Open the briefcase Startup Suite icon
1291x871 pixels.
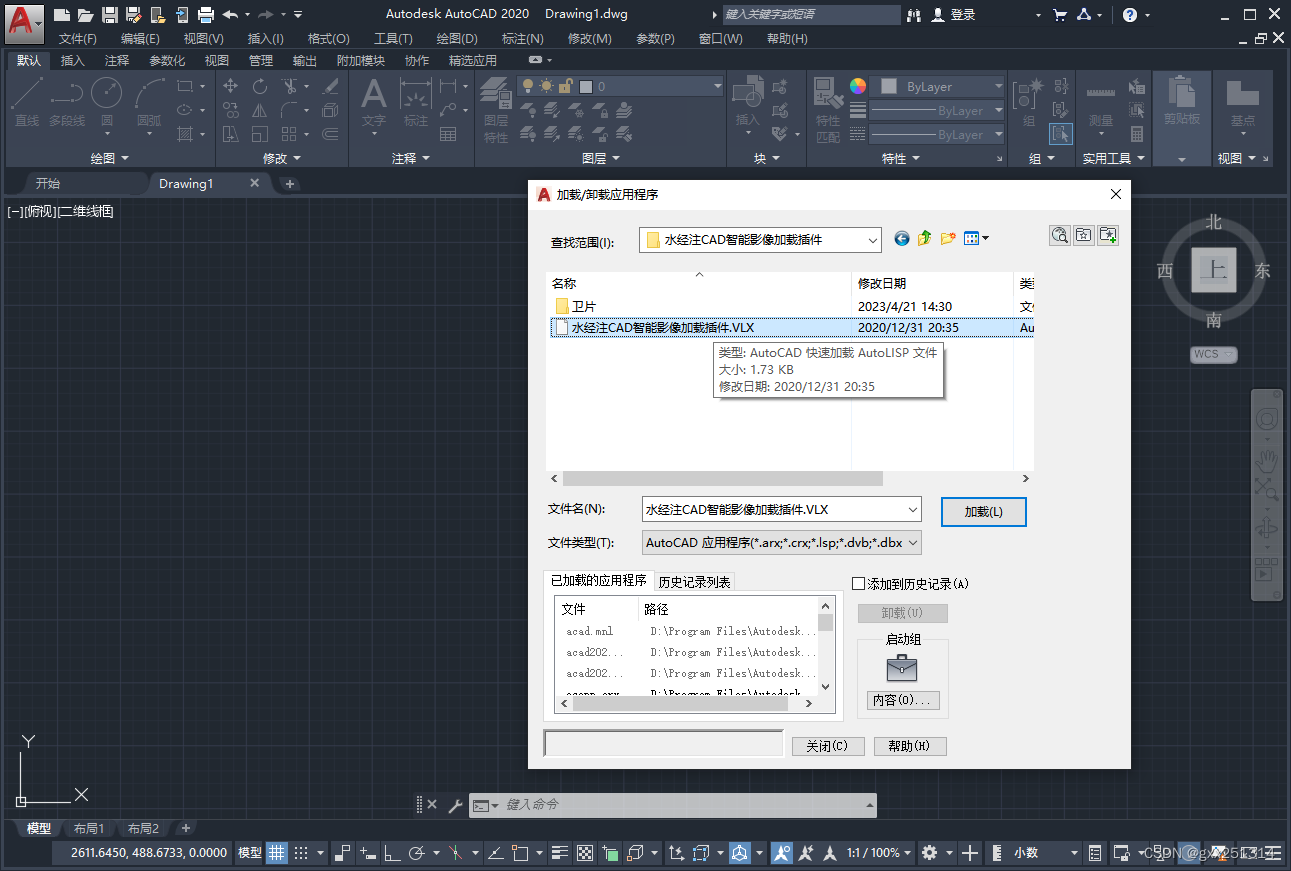click(902, 667)
